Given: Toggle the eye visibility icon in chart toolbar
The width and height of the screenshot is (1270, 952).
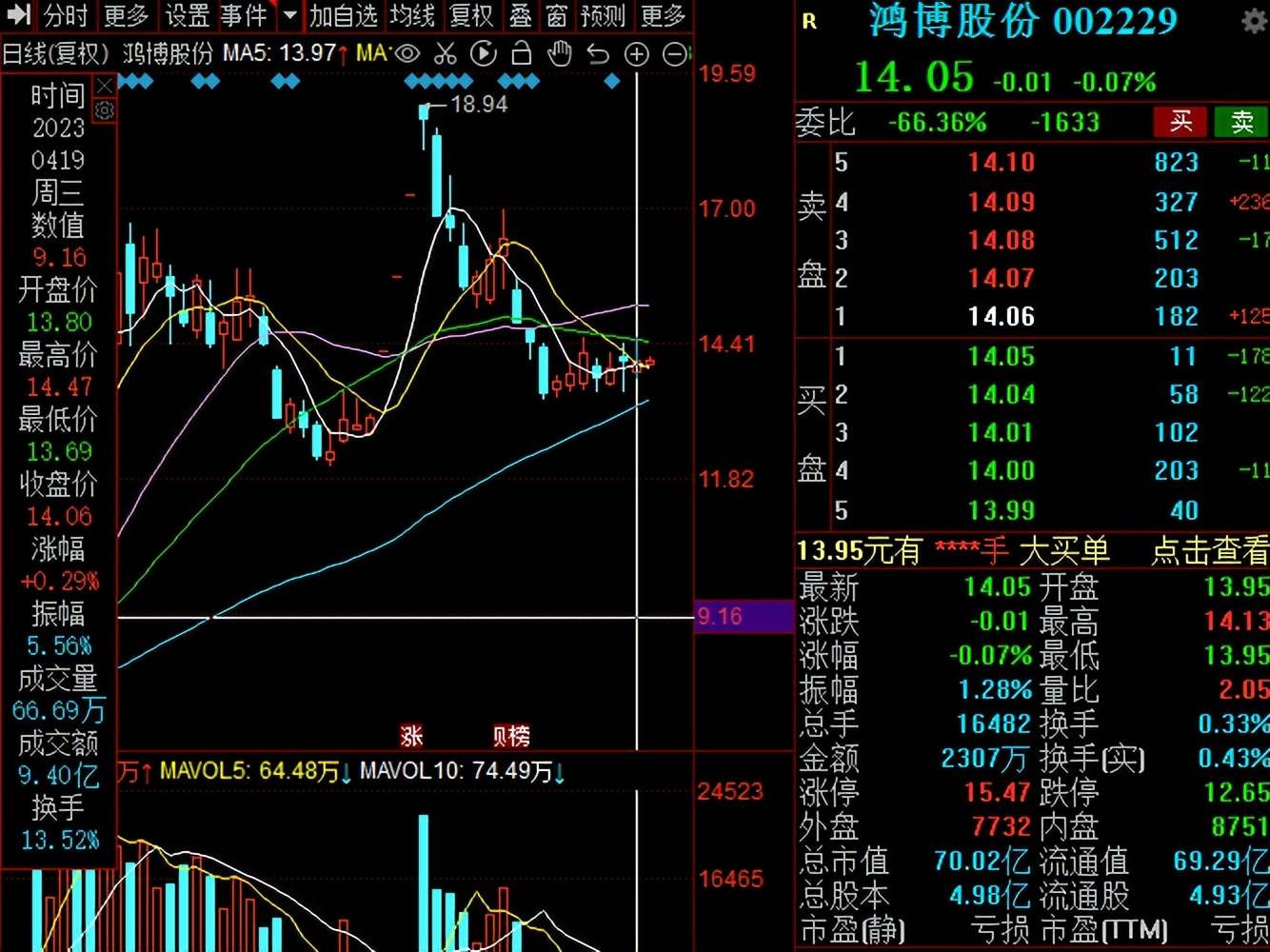Looking at the screenshot, I should 407,54.
